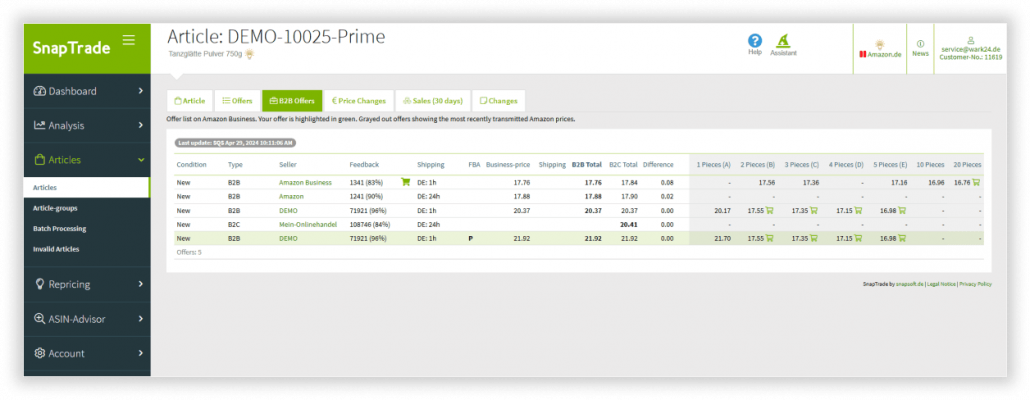Screen dimensions: 1030x400
Task: Click the service@wark24.de account email
Action: [x=971, y=49]
